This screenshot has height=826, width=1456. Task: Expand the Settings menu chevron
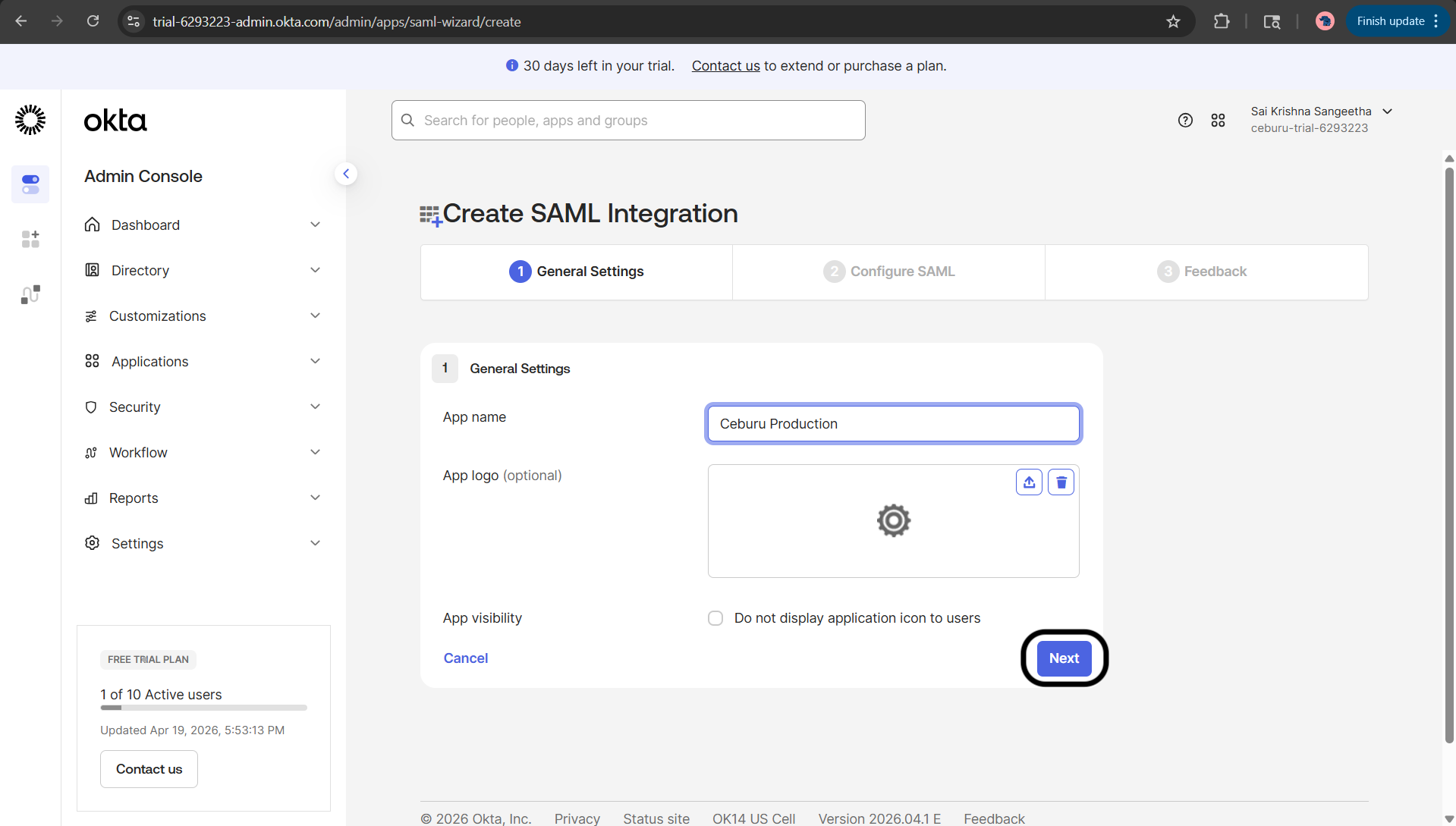[315, 543]
